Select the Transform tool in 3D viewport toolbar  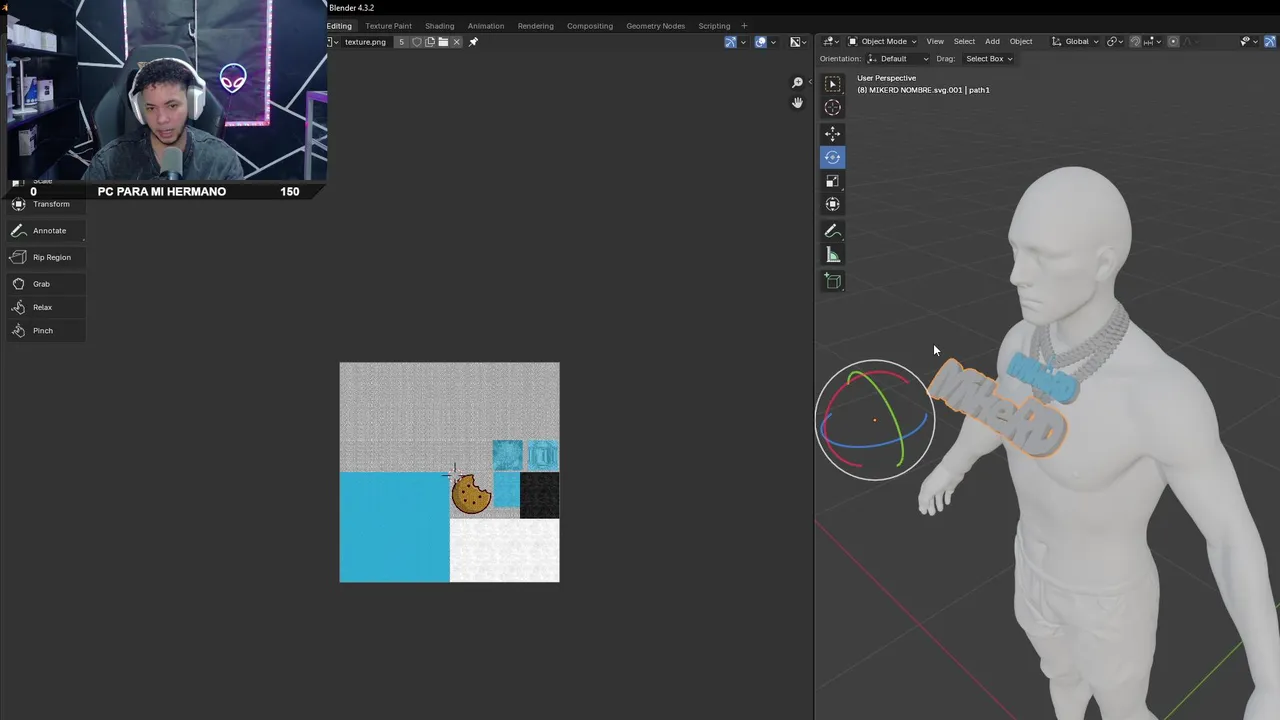pos(832,204)
